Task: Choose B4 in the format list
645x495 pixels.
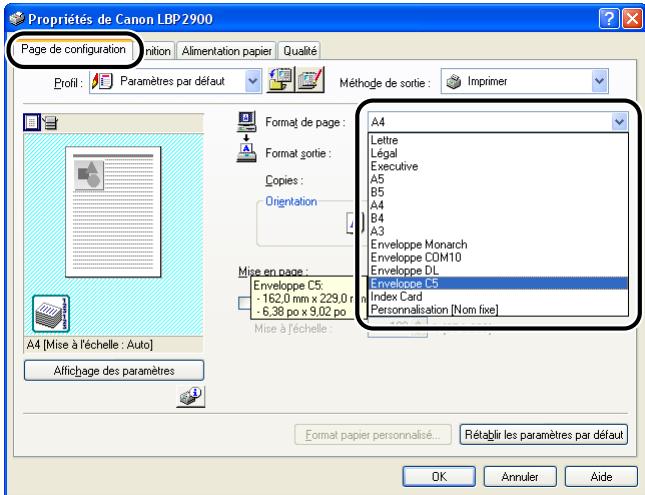Action: point(498,218)
